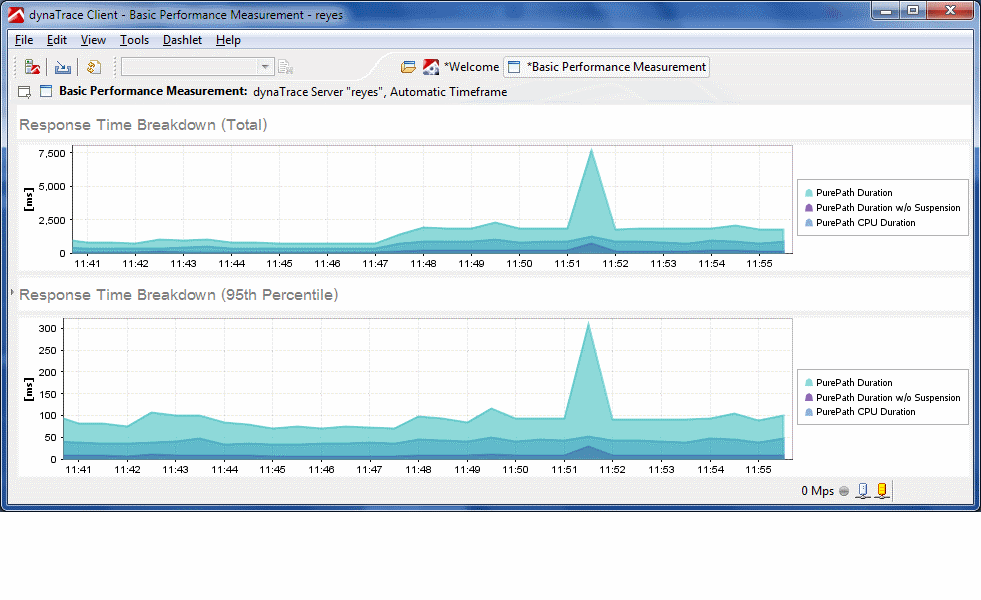Open the File menu

pos(24,40)
